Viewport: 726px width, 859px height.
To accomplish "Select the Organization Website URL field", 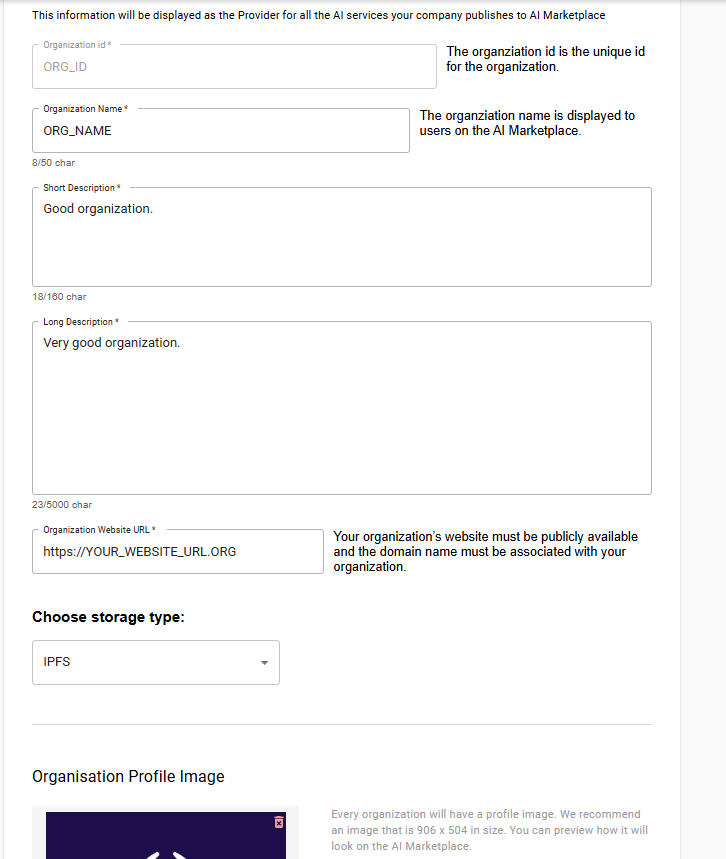I will 177,551.
